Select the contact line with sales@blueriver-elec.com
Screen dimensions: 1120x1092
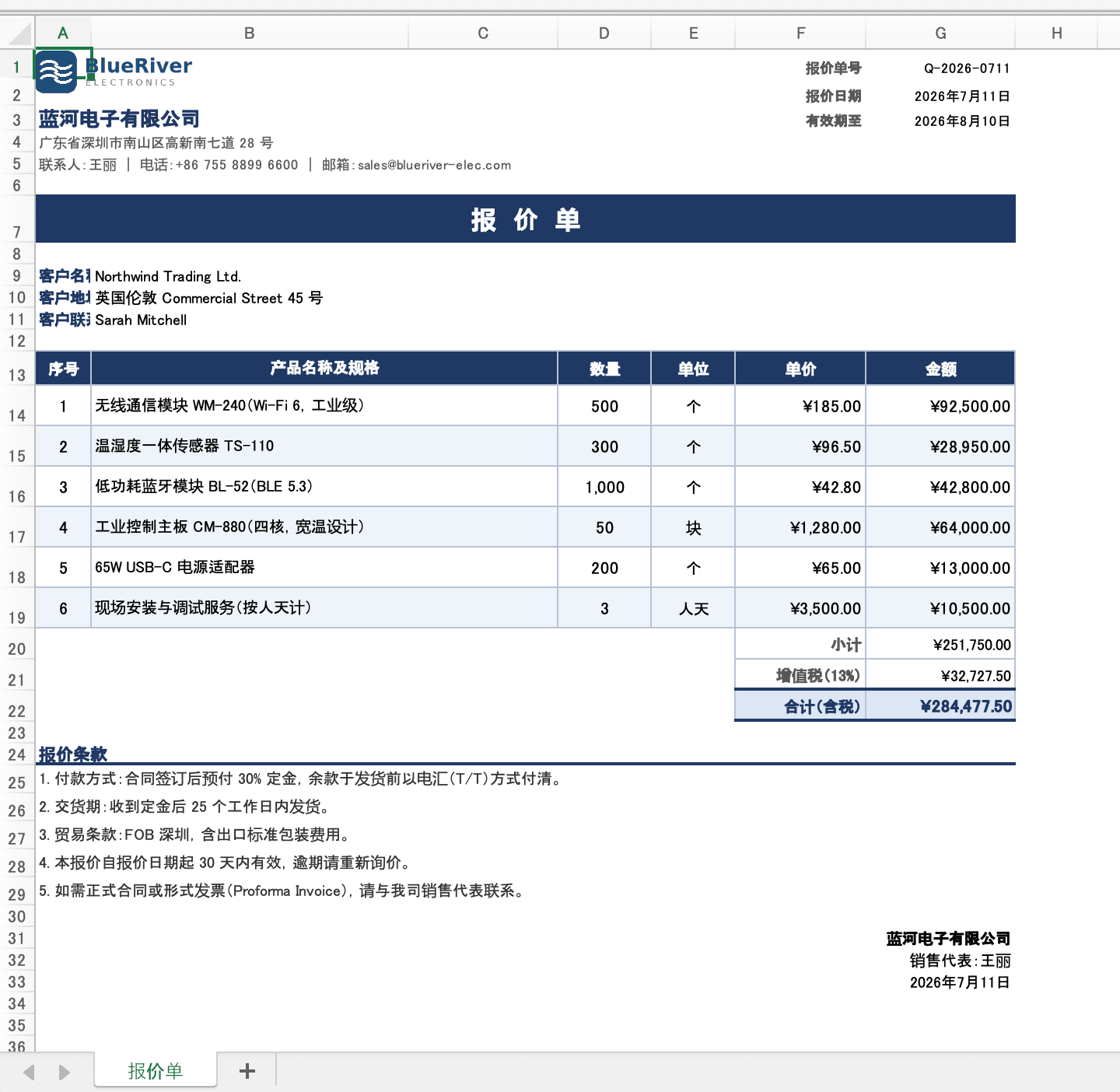click(x=275, y=165)
